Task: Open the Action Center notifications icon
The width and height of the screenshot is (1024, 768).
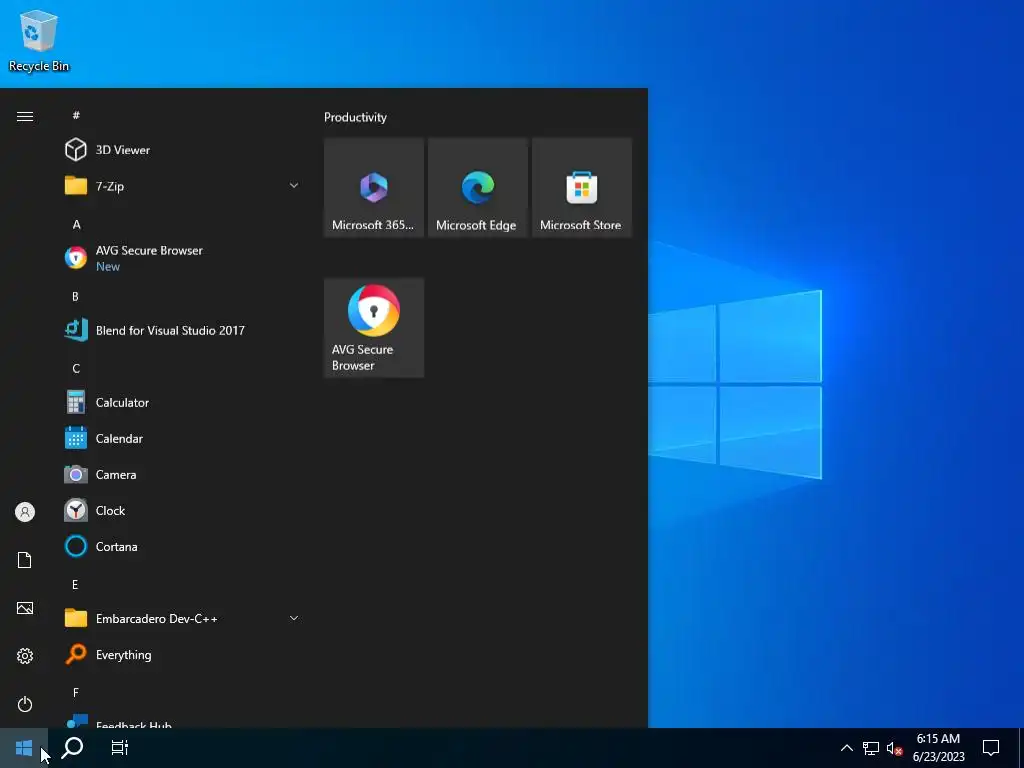Action: [x=991, y=748]
